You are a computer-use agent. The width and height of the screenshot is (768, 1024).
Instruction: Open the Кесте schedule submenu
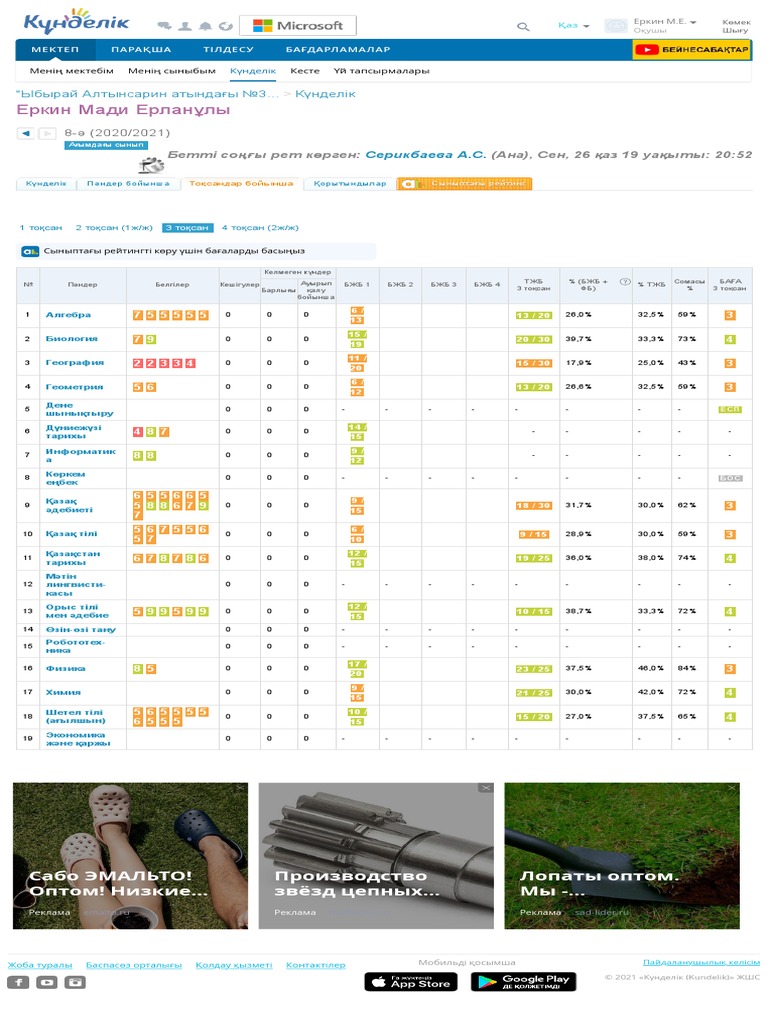[305, 71]
